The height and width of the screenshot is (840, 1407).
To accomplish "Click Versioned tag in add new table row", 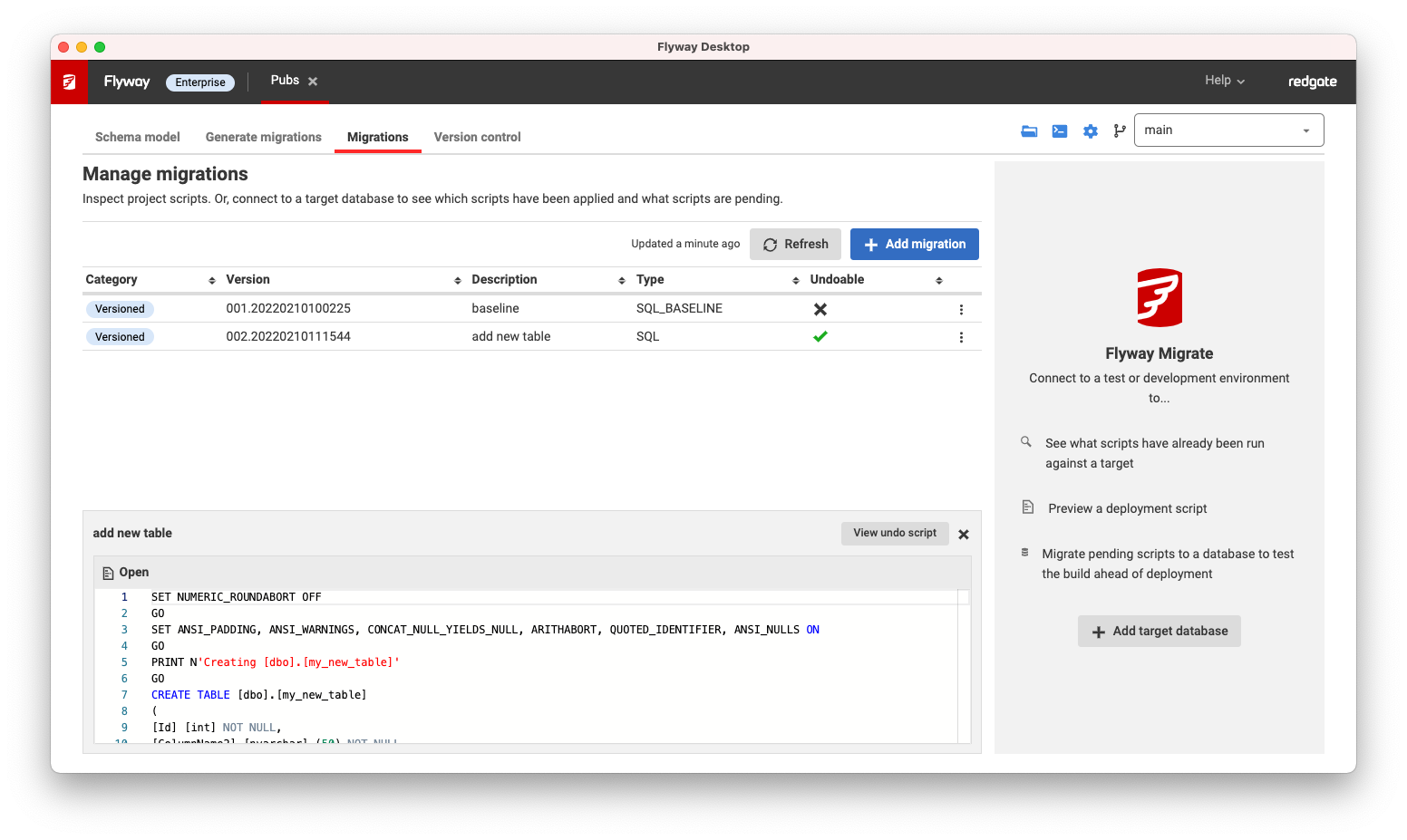I will pyautogui.click(x=120, y=337).
